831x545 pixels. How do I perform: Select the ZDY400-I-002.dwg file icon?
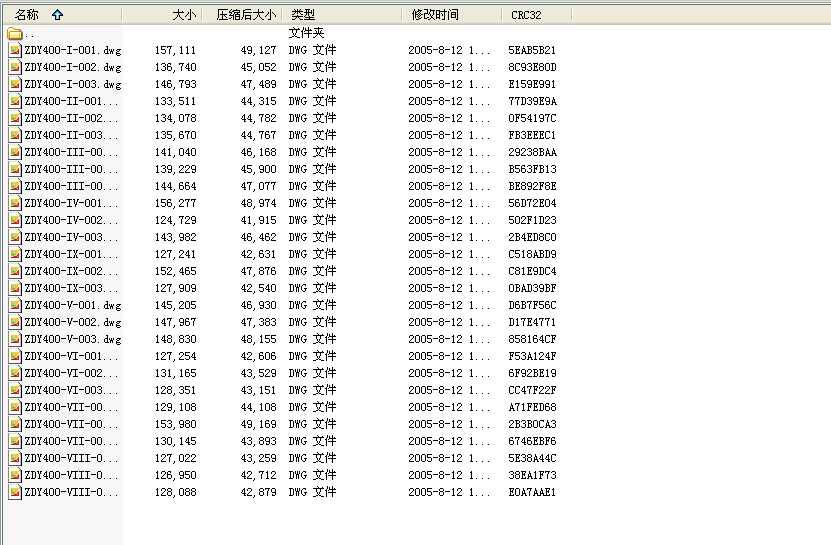click(15, 67)
